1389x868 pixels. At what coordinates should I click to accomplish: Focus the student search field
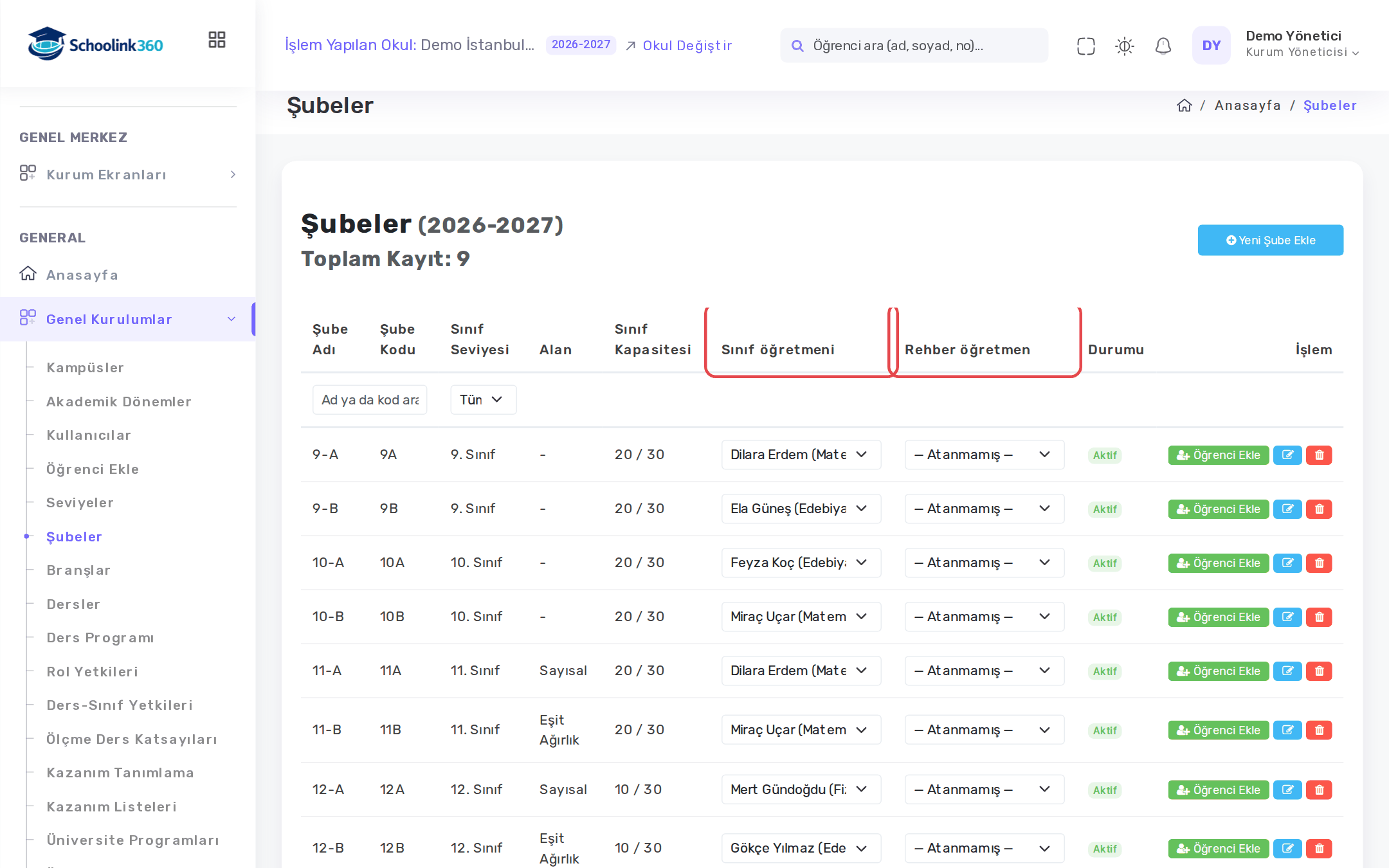click(914, 46)
